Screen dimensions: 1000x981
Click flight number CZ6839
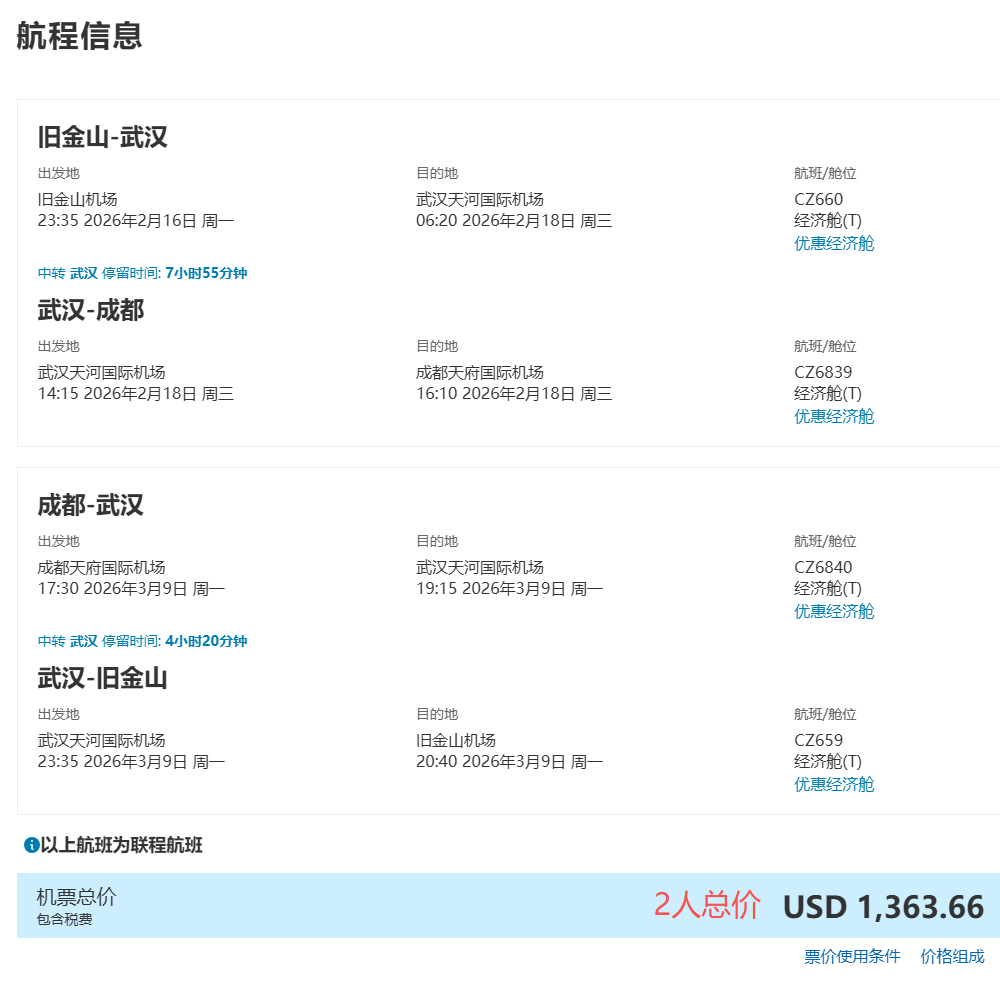pos(823,372)
